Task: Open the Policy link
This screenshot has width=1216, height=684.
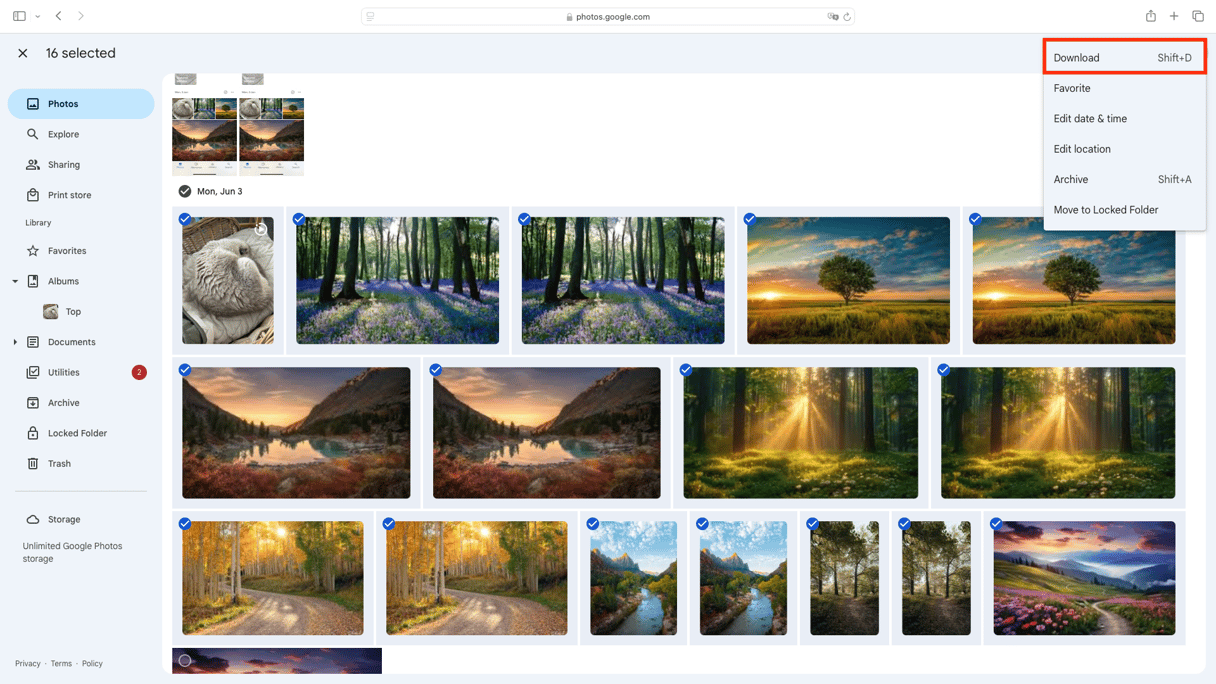Action: [x=92, y=664]
